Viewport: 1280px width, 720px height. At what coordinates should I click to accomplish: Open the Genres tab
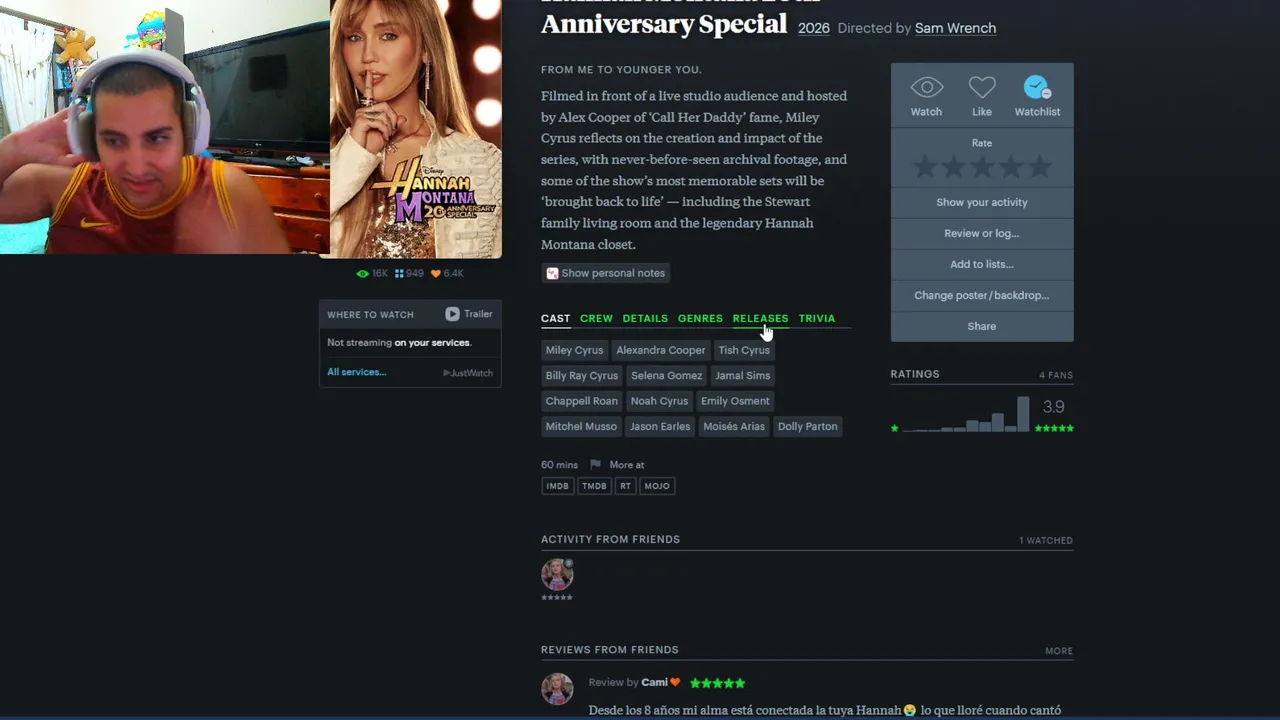point(700,318)
